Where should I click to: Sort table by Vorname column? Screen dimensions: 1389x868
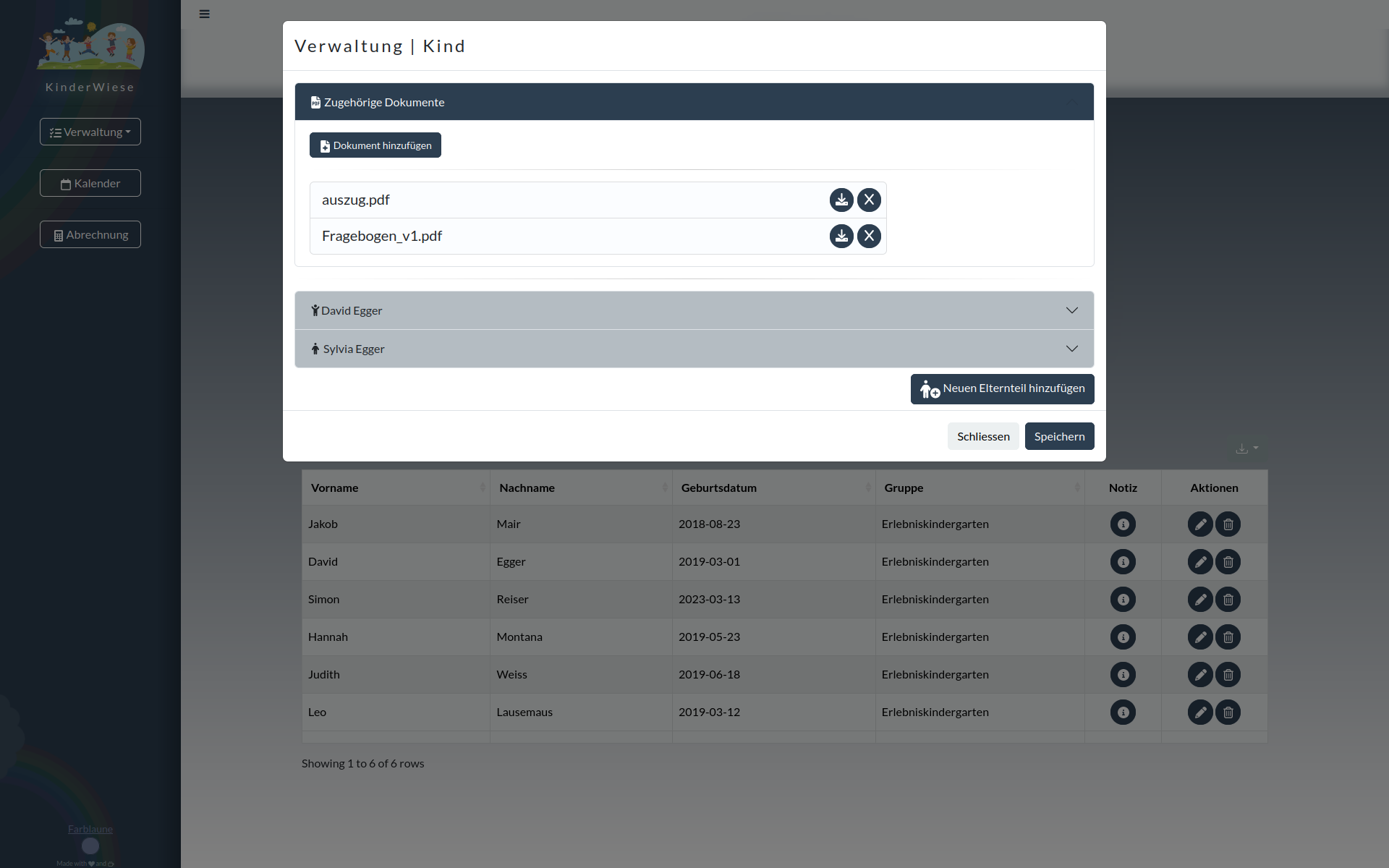[x=396, y=488]
